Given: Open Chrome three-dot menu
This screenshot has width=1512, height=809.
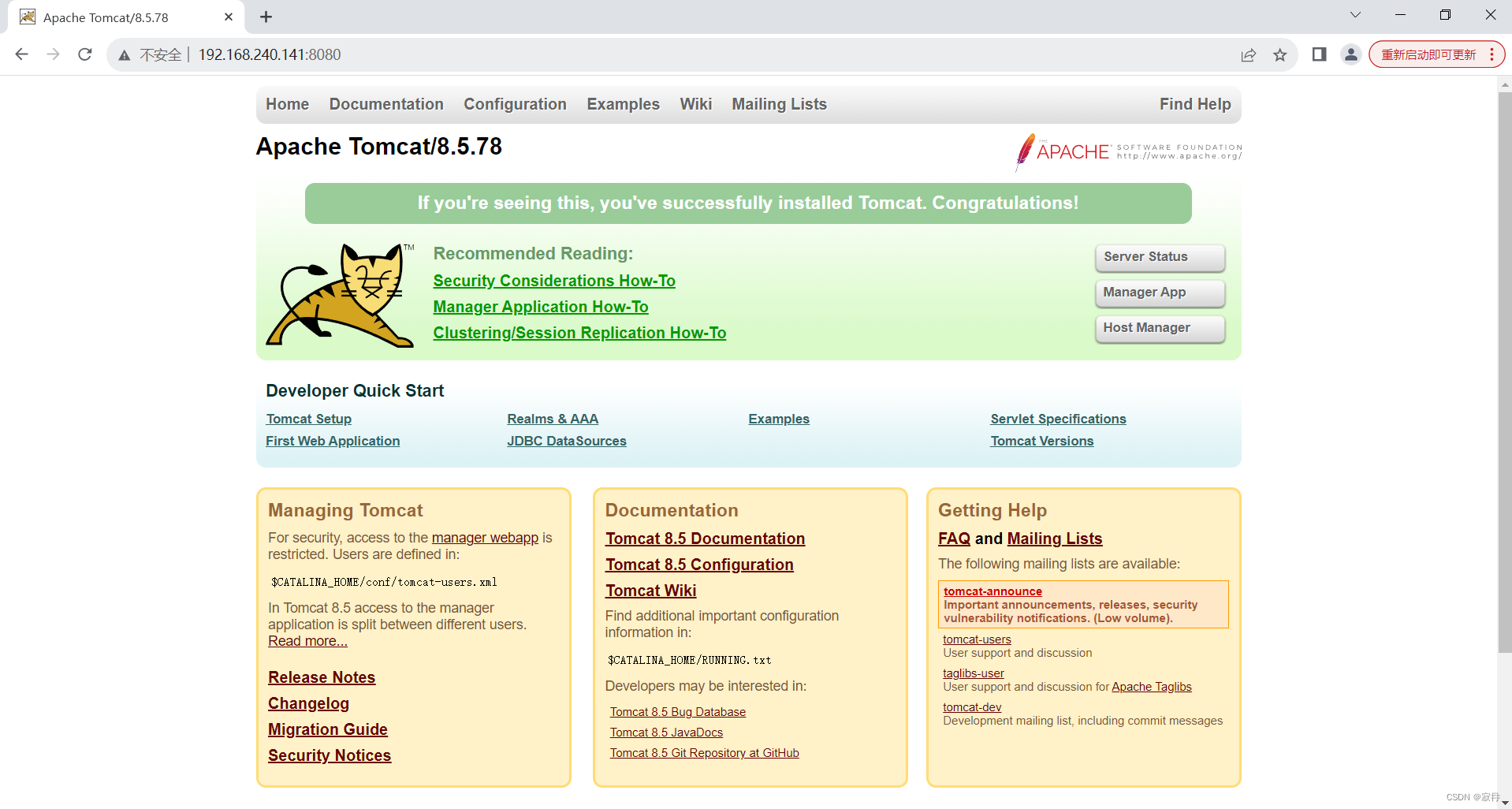Looking at the screenshot, I should click(1492, 54).
